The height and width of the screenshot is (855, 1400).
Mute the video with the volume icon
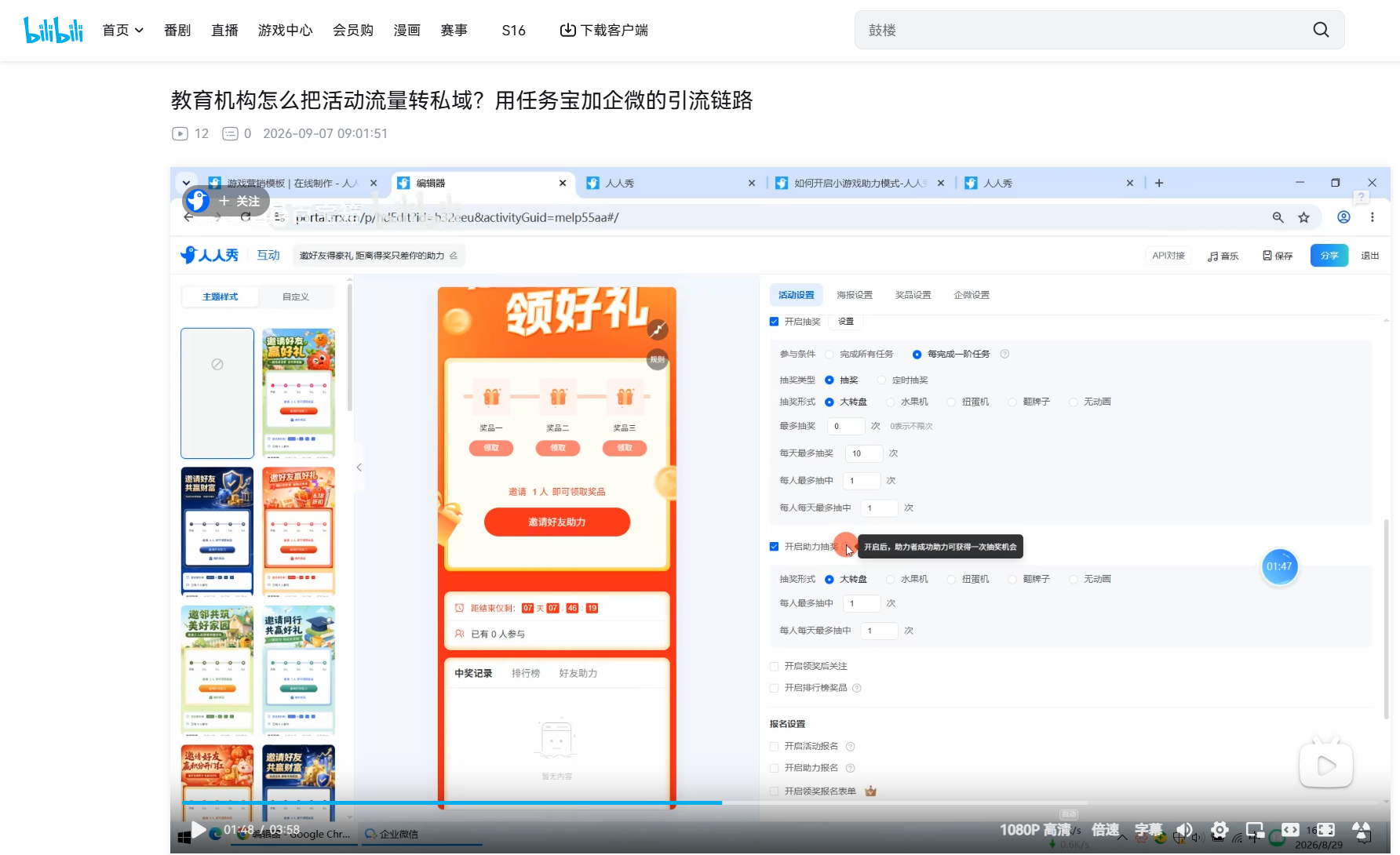[1184, 830]
